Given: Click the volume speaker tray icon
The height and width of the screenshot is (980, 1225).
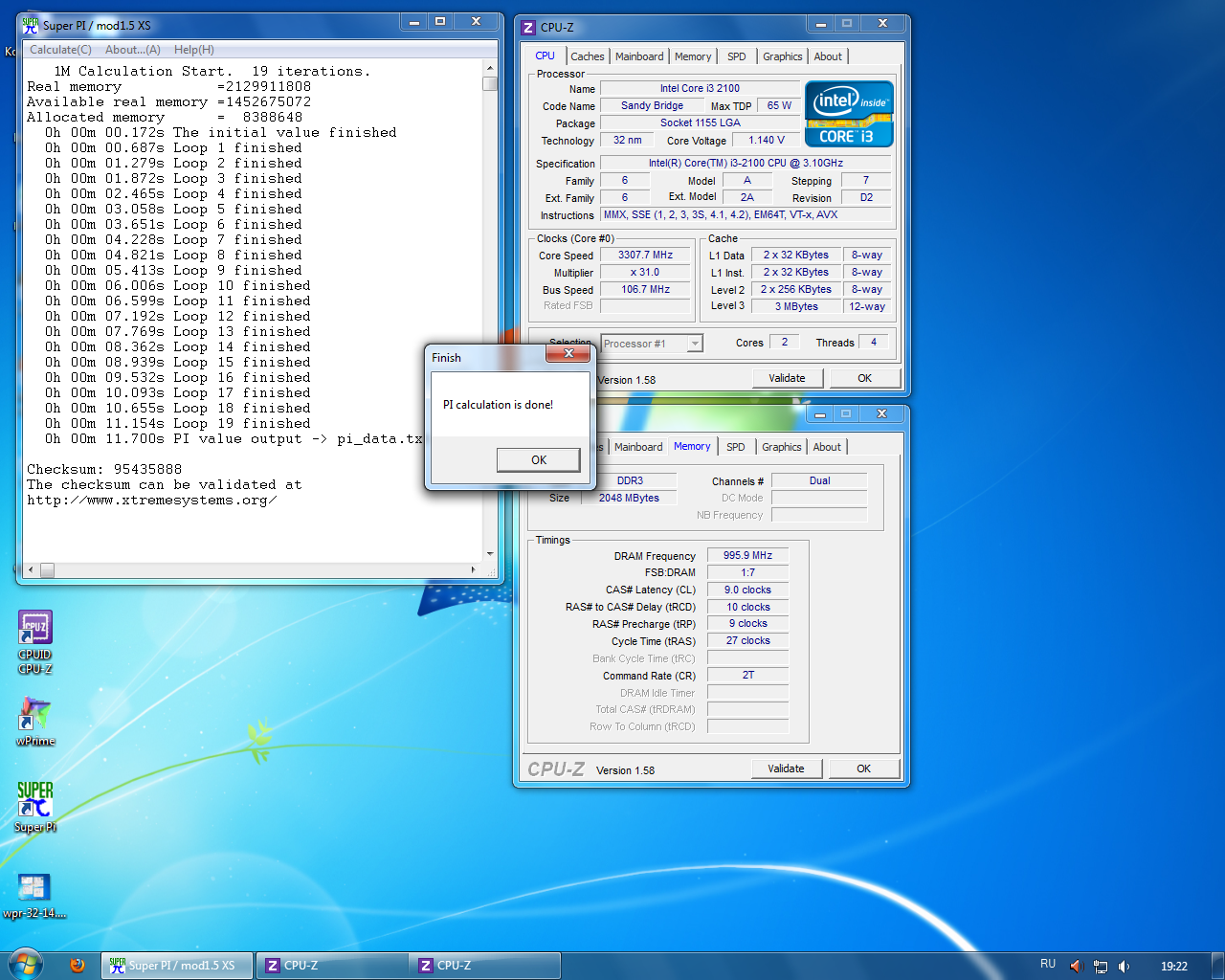Looking at the screenshot, I should tap(1125, 966).
